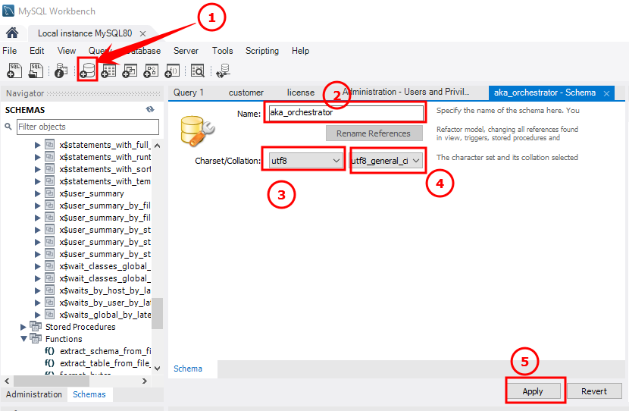The image size is (629, 411).
Task: Expand the Stored Procedures node
Action: coord(23,327)
